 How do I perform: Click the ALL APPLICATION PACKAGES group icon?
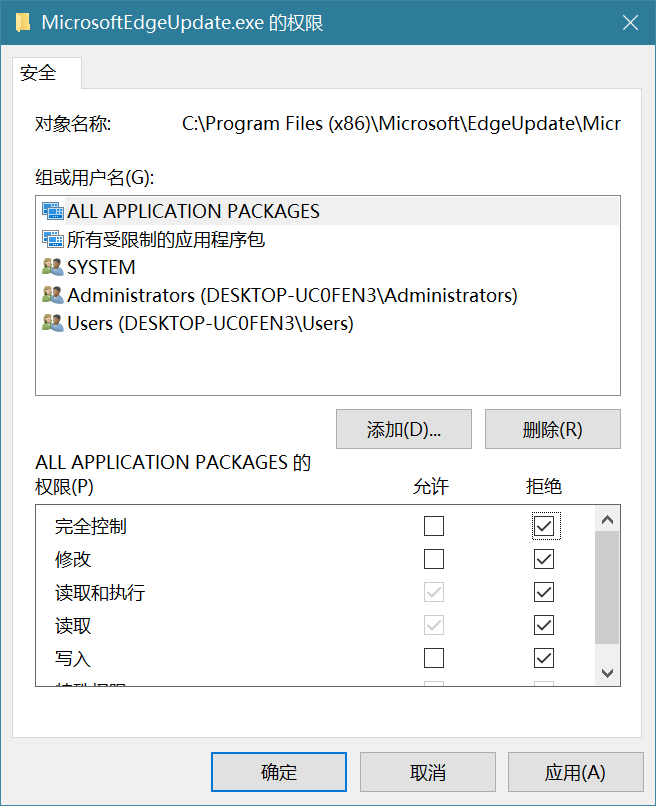(52, 211)
